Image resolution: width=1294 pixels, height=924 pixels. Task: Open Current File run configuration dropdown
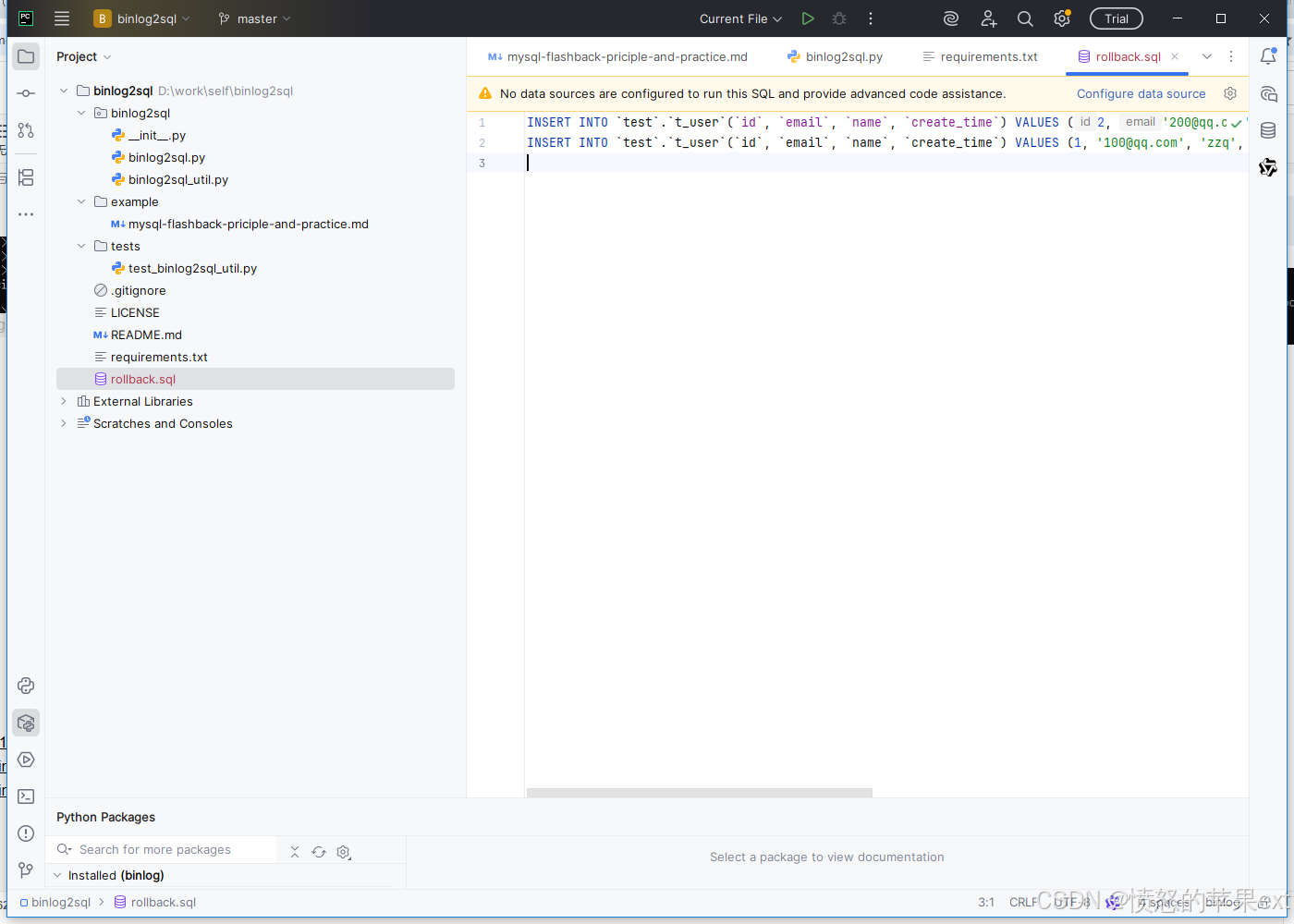click(740, 18)
